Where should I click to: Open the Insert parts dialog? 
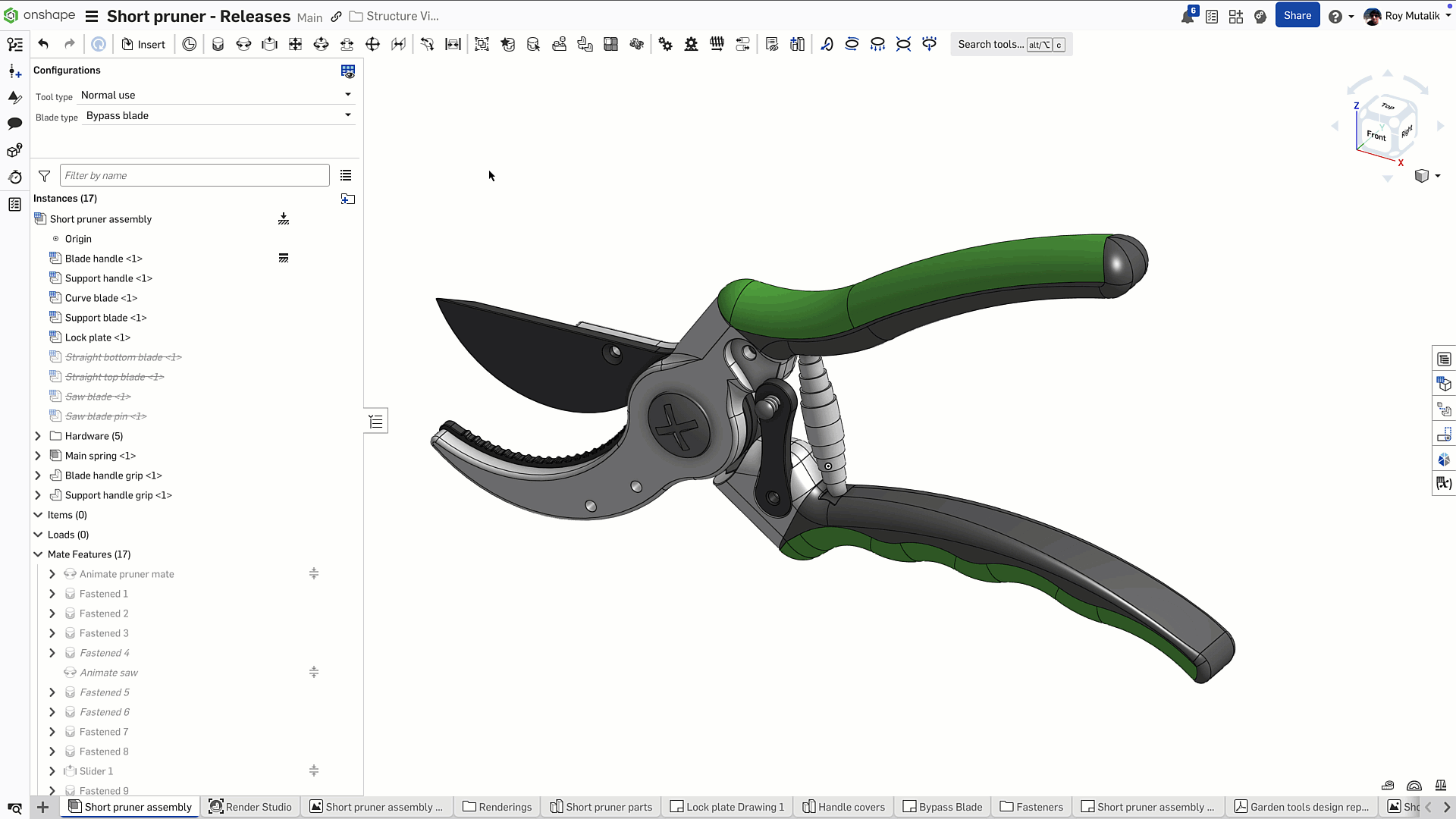tap(143, 44)
